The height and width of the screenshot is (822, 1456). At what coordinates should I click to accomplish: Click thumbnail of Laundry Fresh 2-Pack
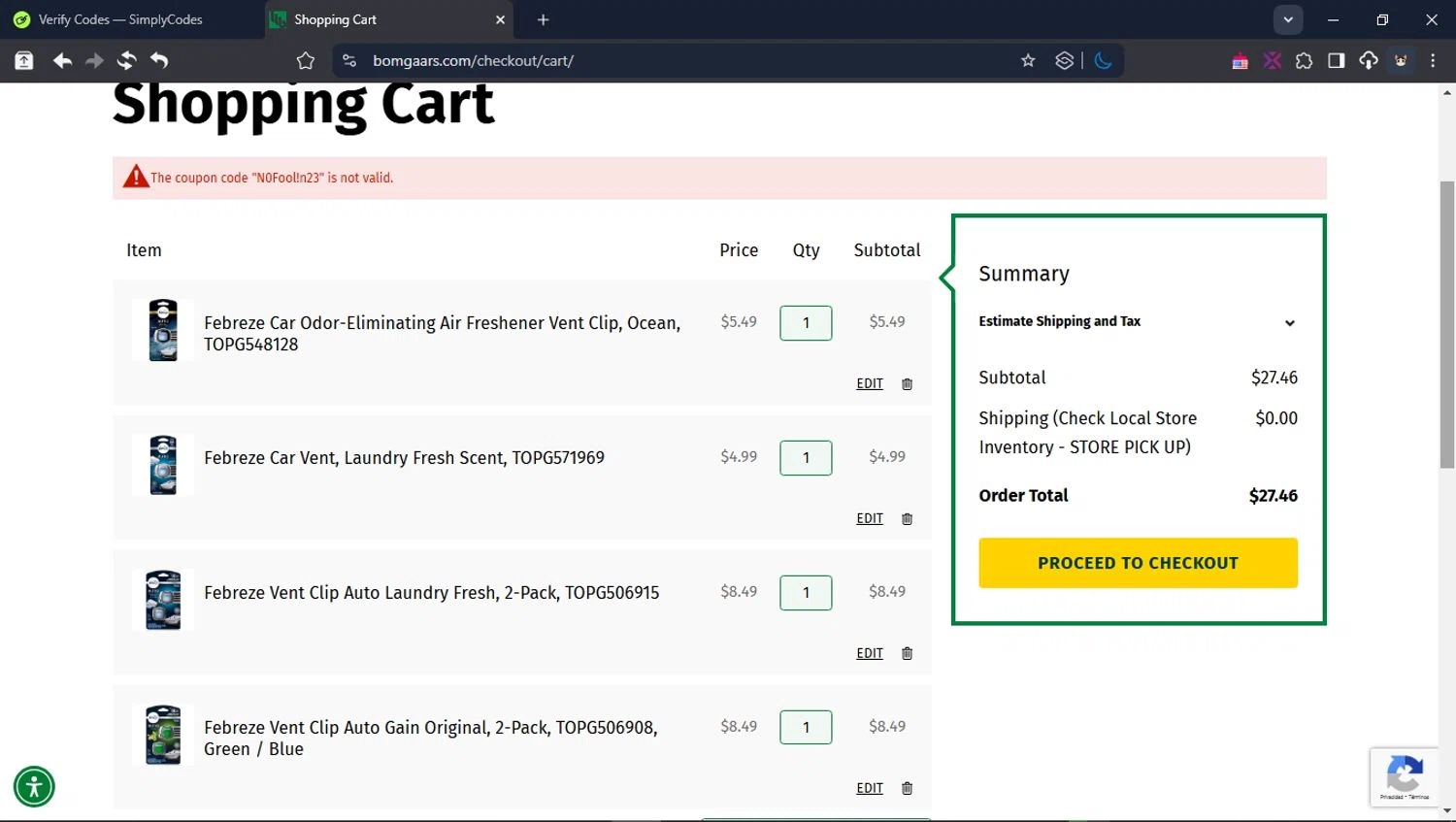point(163,600)
